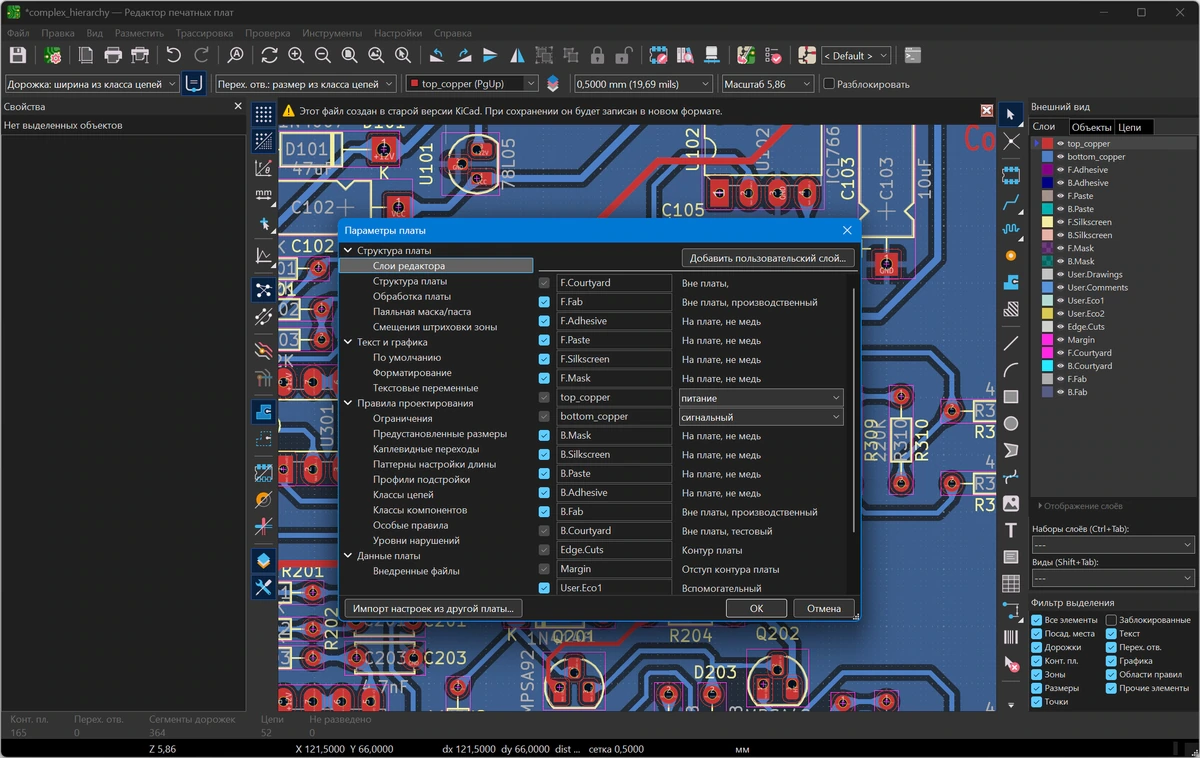Open the top_copper (PgUp) layer dropdown
1200x758 pixels.
[x=472, y=84]
